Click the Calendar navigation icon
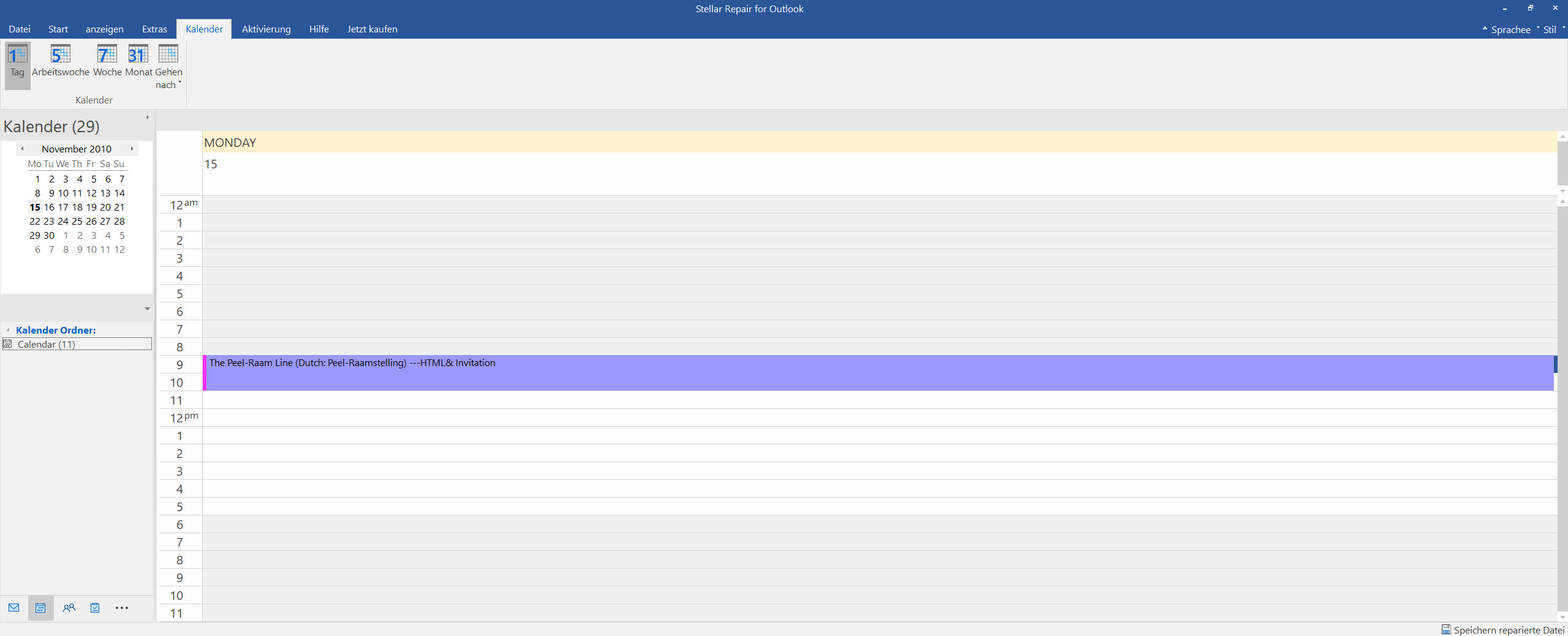 [40, 608]
